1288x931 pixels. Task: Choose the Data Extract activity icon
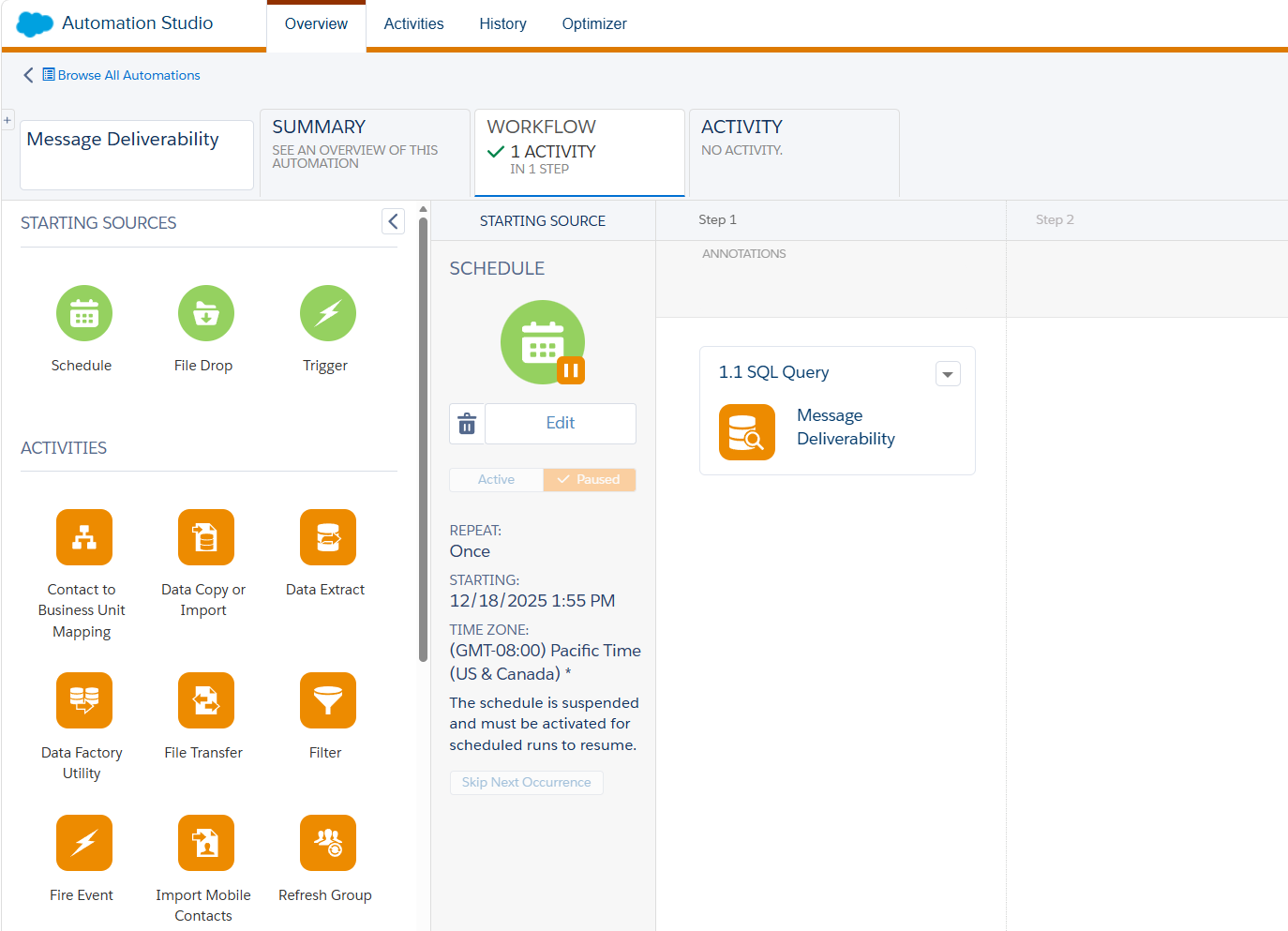327,537
